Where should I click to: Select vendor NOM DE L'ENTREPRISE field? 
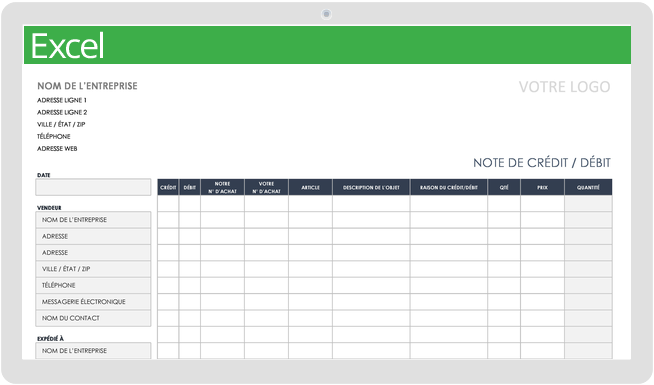pos(93,220)
